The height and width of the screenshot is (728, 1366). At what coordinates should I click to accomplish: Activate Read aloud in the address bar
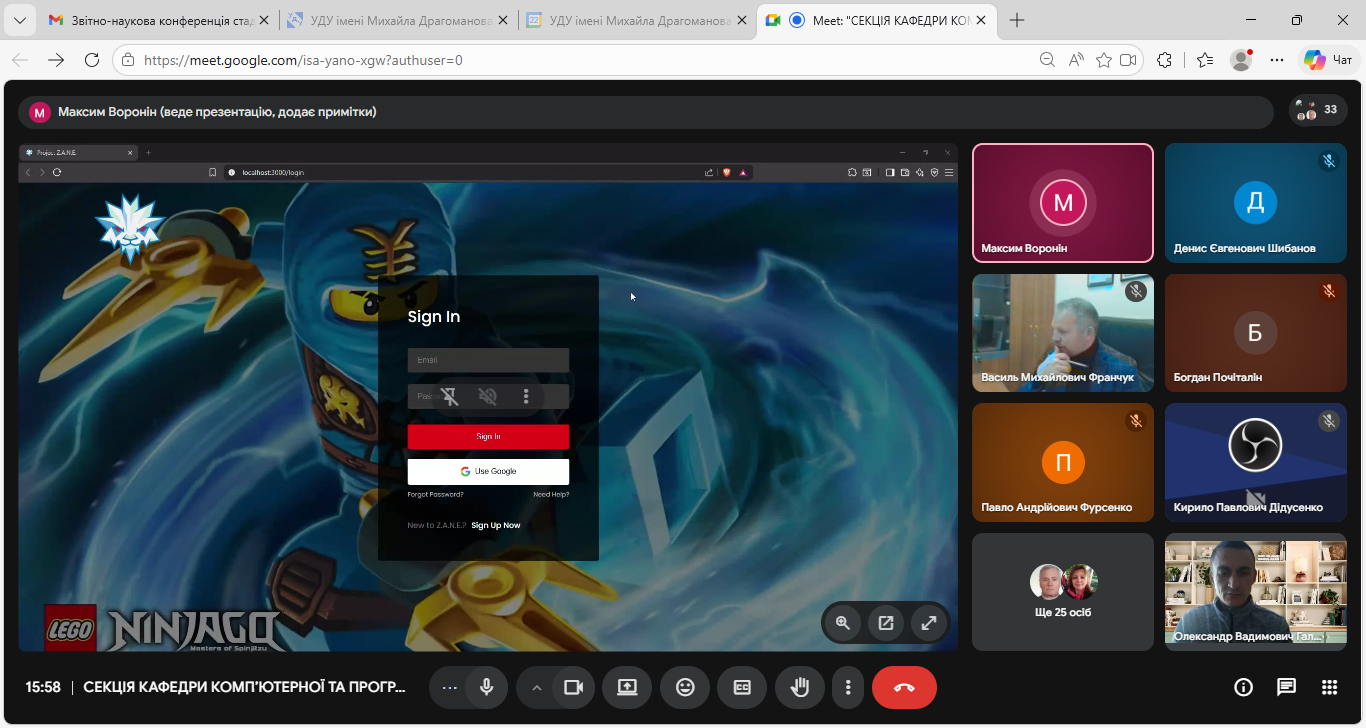[x=1076, y=60]
